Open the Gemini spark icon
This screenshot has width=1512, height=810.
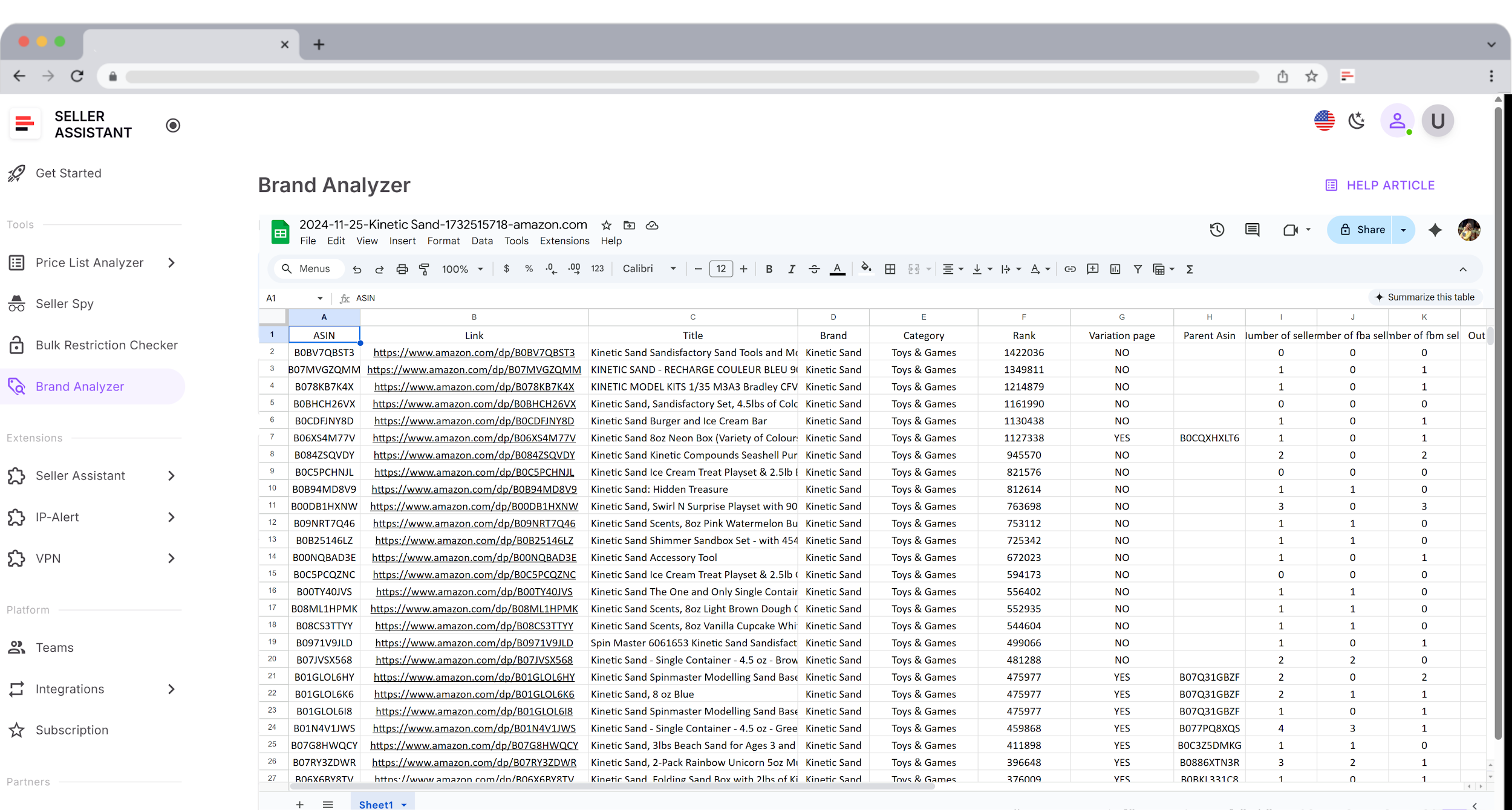(1435, 230)
